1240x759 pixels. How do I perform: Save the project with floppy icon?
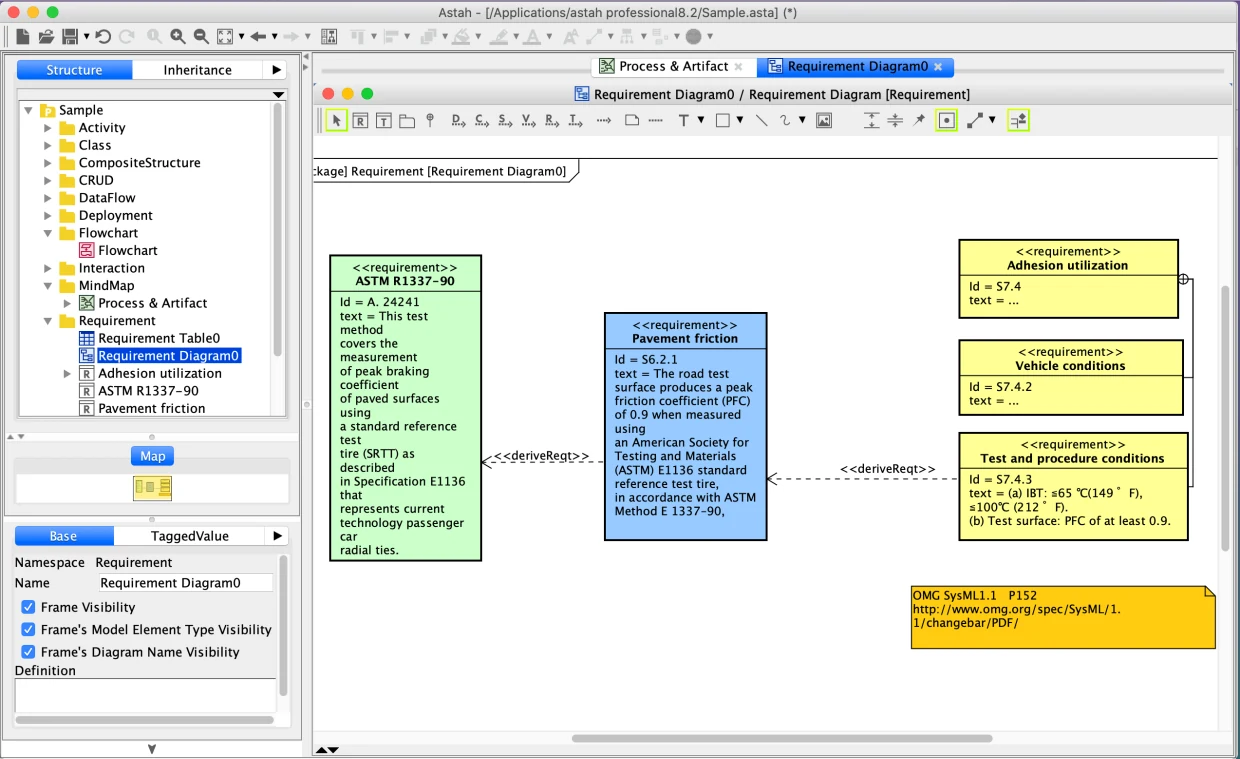70,37
